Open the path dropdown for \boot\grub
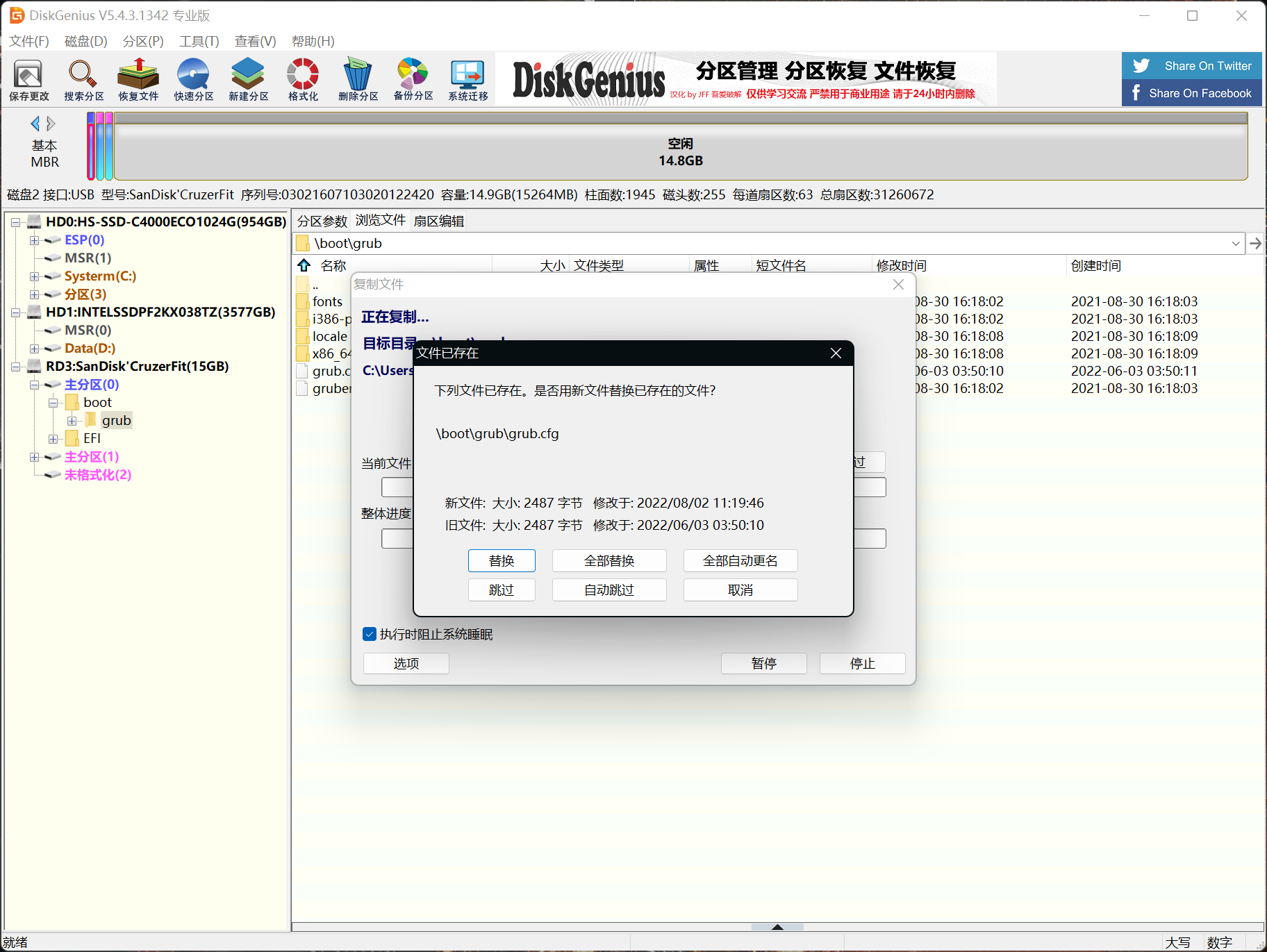Screen dimensions: 1267x952 tap(1235, 244)
